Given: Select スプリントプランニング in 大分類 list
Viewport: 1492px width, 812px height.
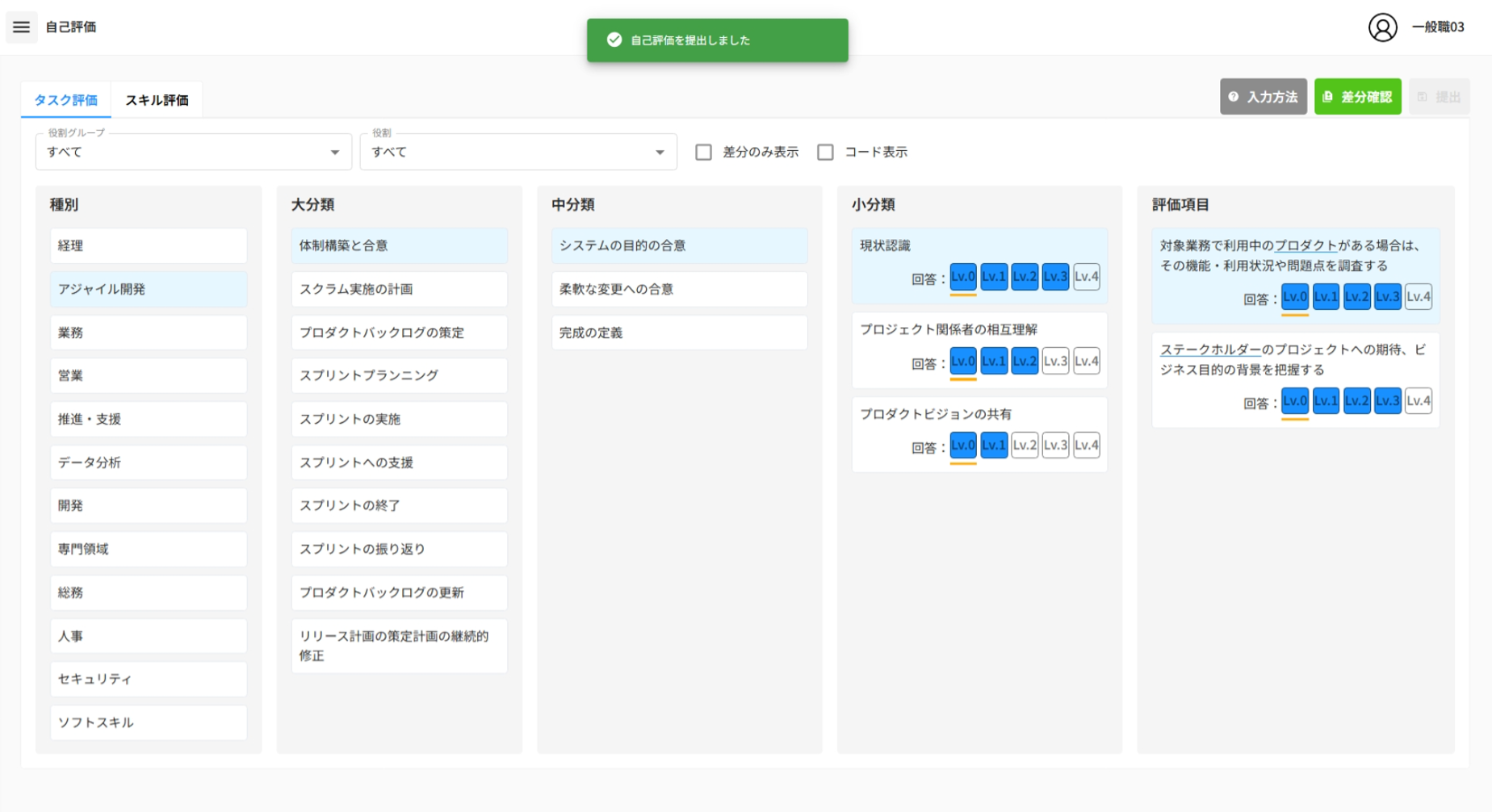Looking at the screenshot, I should [399, 375].
